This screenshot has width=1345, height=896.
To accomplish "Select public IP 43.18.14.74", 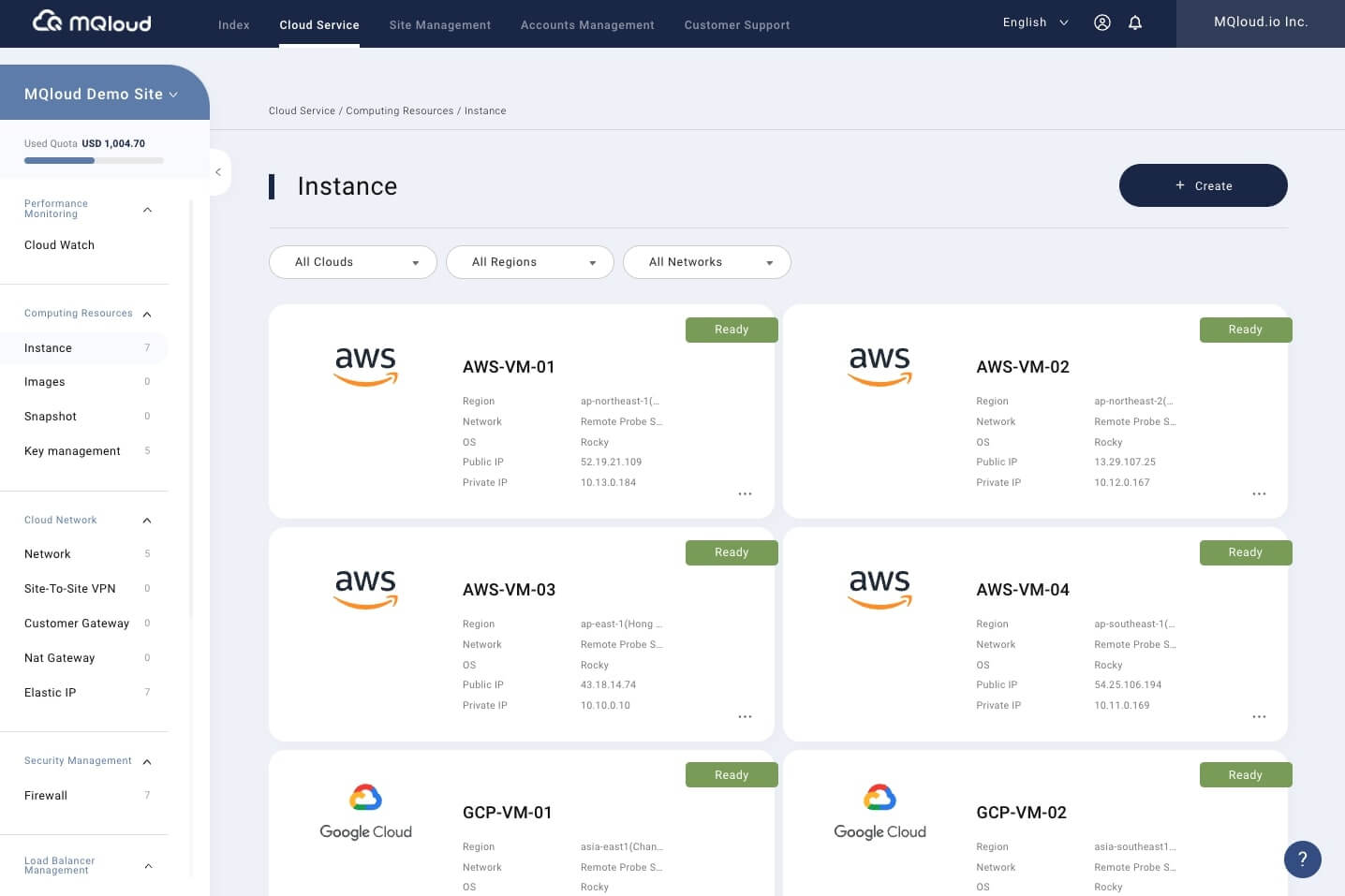I will [609, 685].
